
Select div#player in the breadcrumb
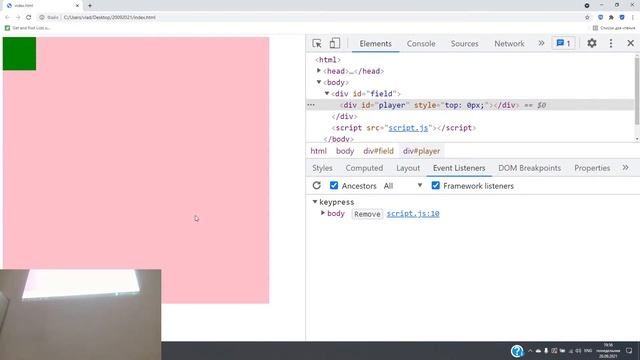click(x=422, y=151)
